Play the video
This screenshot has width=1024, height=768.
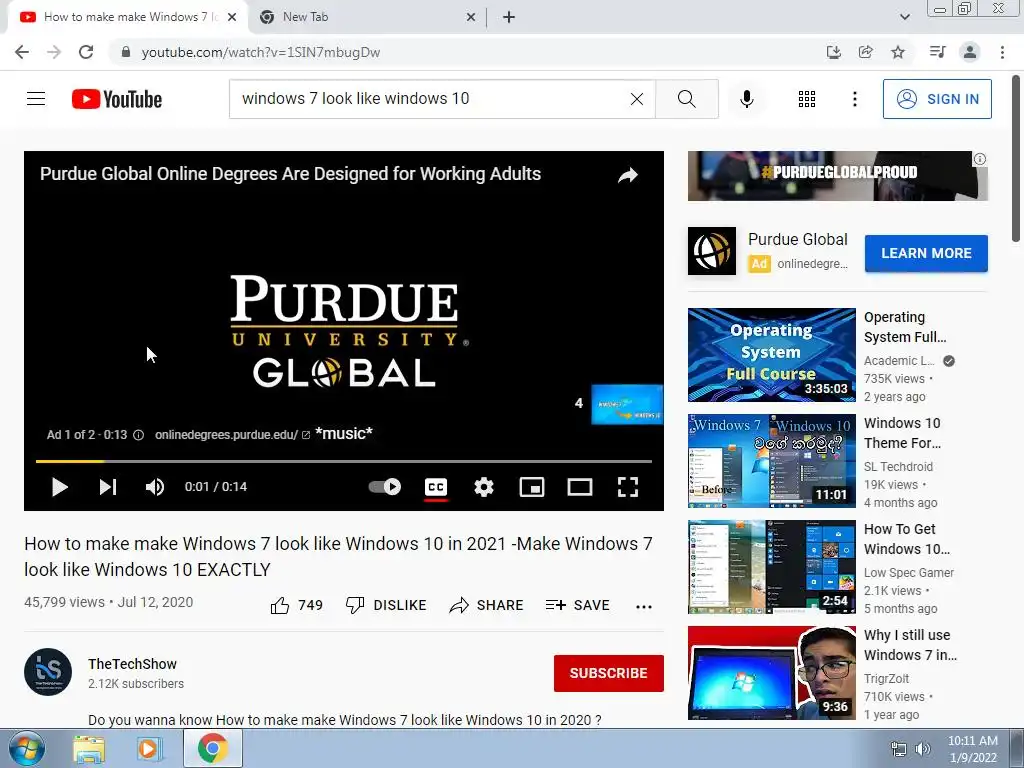(x=59, y=487)
